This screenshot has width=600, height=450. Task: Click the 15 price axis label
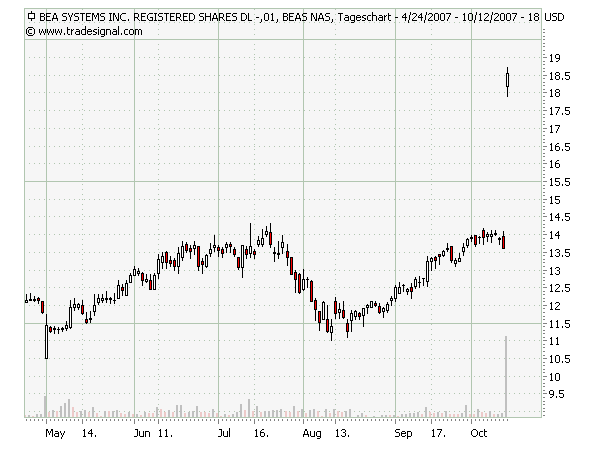click(554, 200)
